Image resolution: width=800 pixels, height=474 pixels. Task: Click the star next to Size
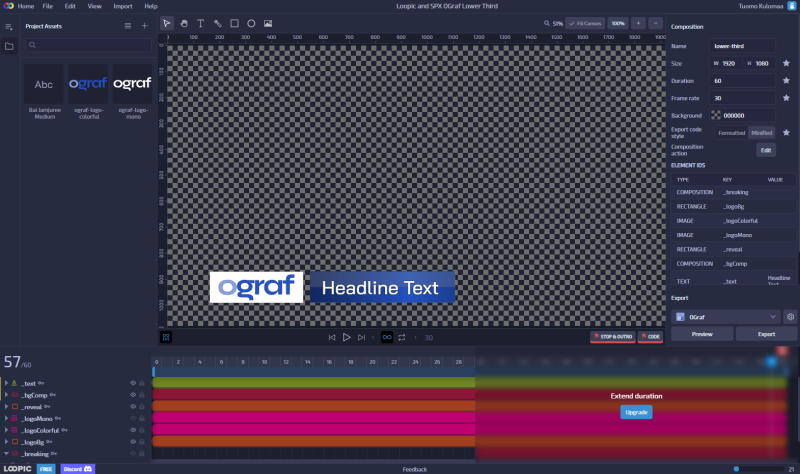[786, 63]
